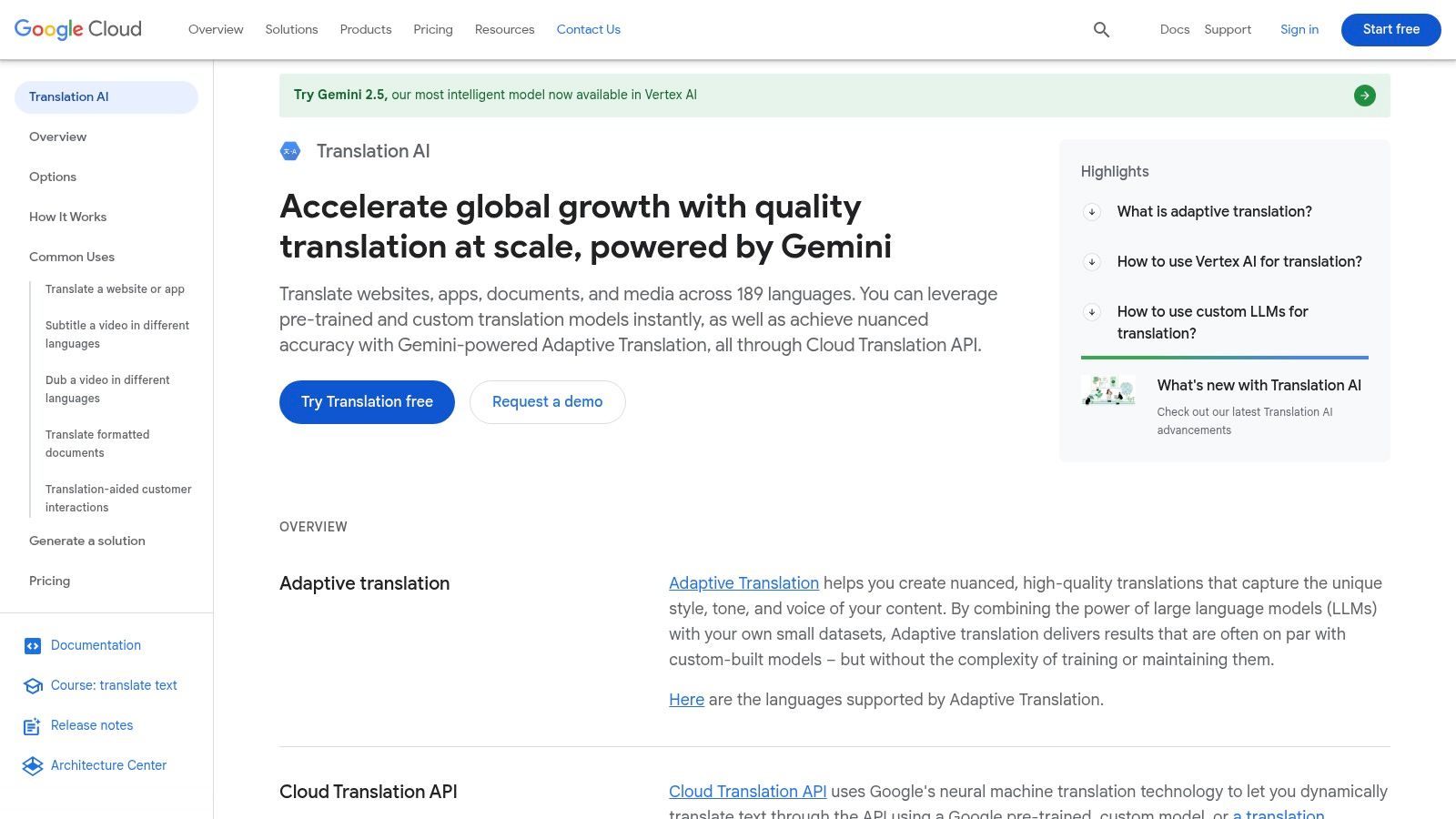Select 'Translation-aided customer interactions'

(118, 499)
